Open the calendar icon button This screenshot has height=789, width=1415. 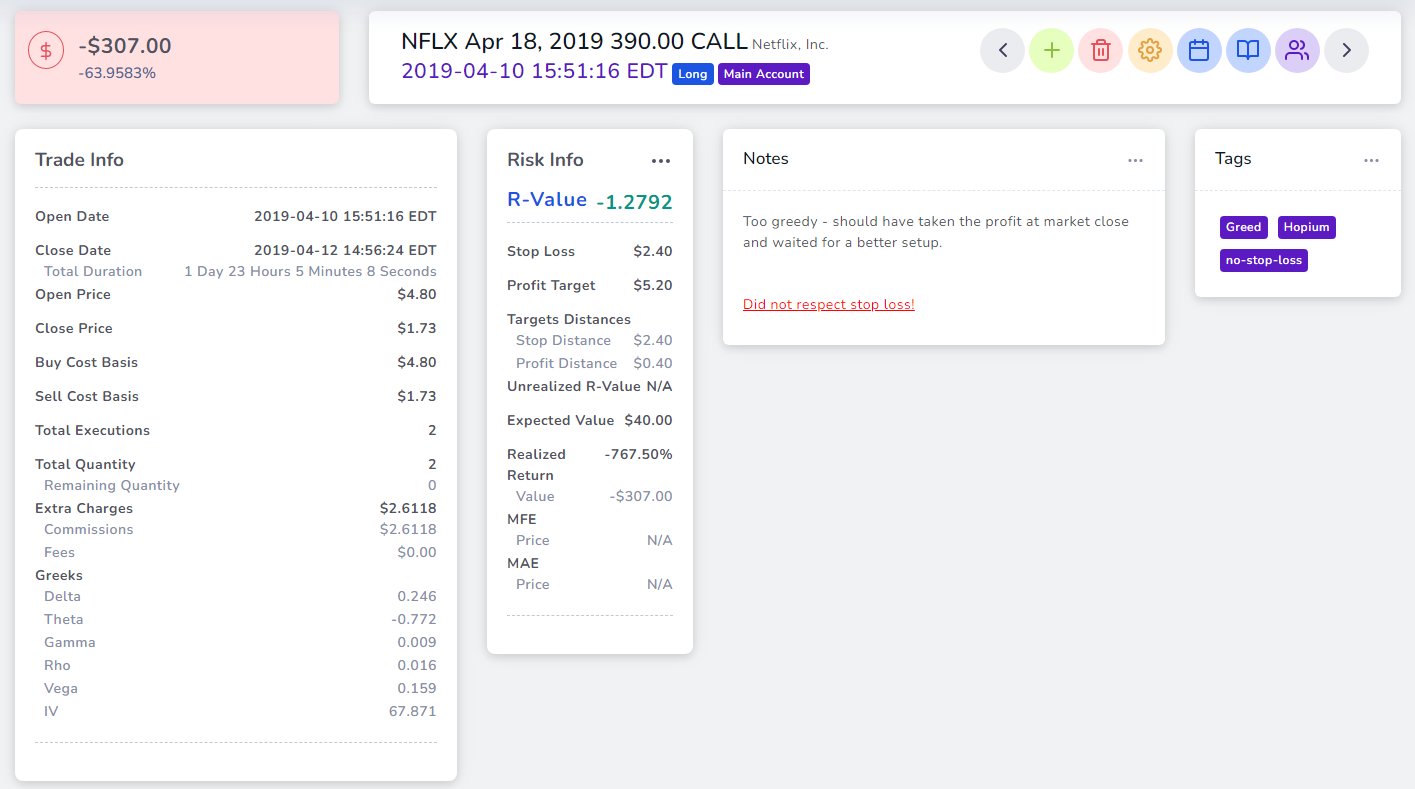point(1199,49)
